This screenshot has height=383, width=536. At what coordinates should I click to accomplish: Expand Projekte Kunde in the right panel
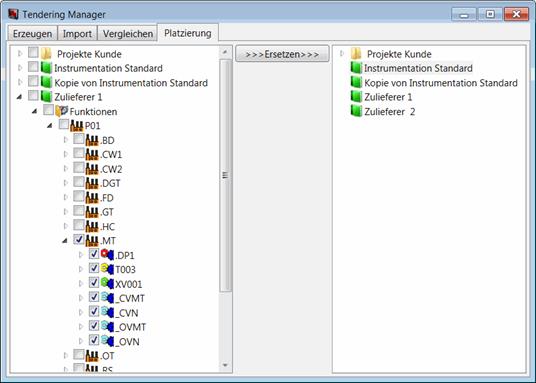341,53
